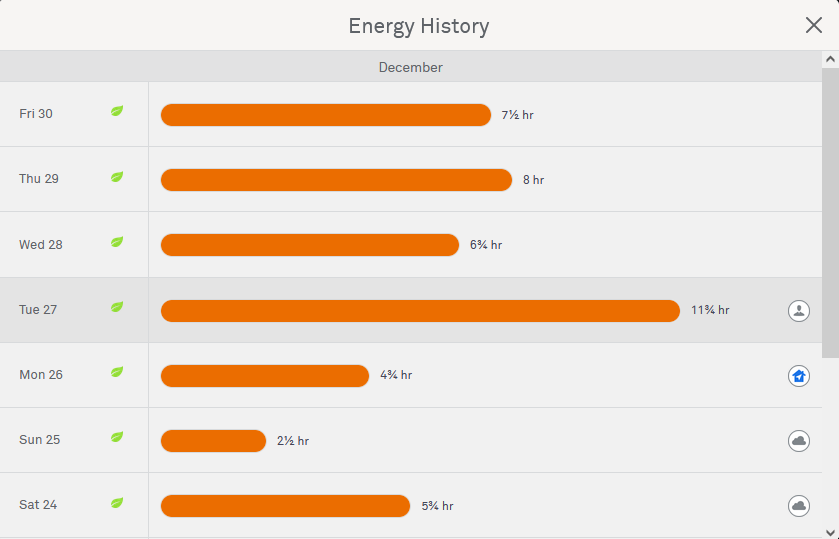This screenshot has width=839, height=539.
Task: Click the green leaf icon for Wed 28
Action: tap(117, 243)
